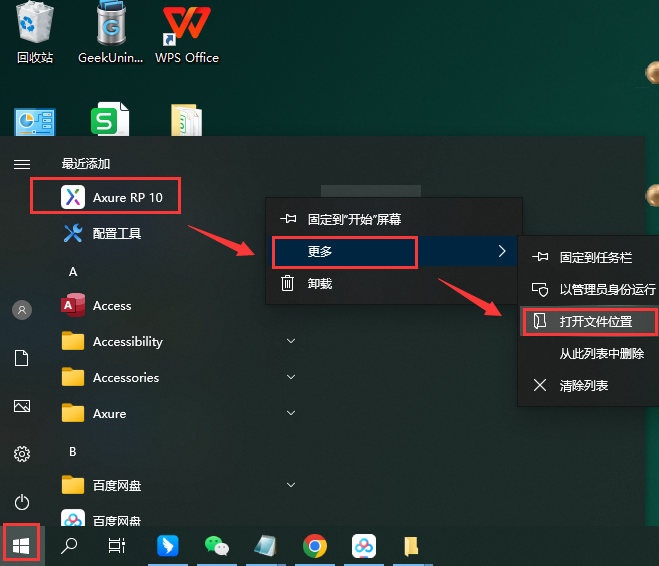This screenshot has height=566, width=659.
Task: Open taskbar Search magnifier
Action: [x=69, y=546]
